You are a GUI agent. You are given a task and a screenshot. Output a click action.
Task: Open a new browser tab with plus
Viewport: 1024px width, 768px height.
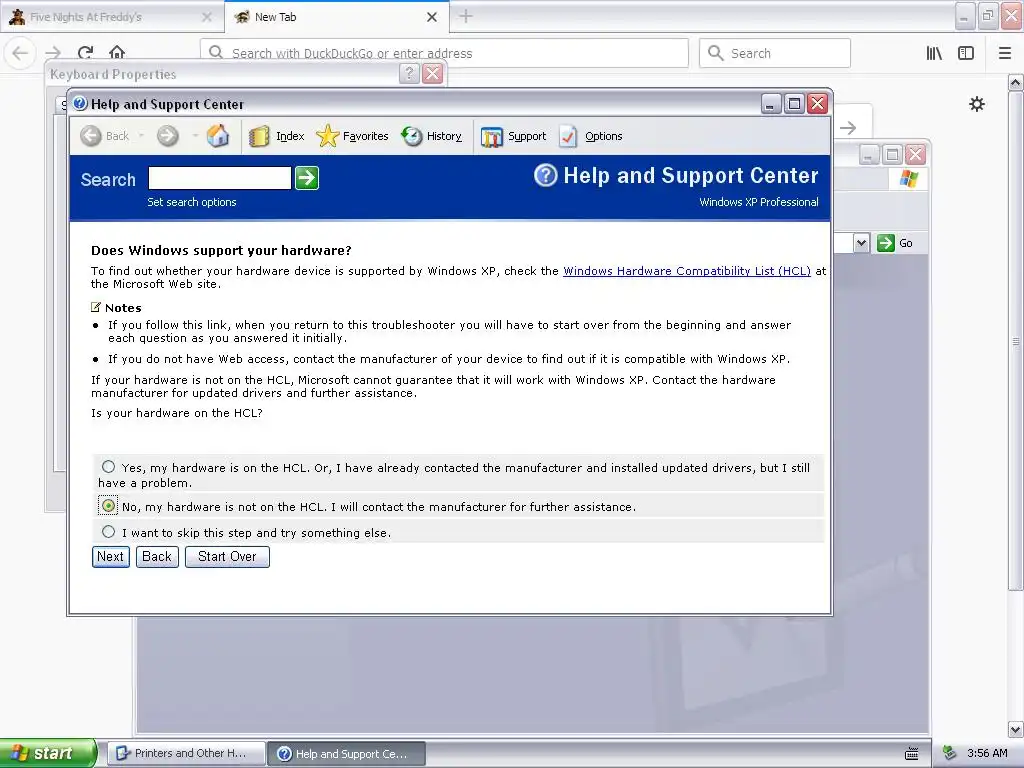[466, 16]
